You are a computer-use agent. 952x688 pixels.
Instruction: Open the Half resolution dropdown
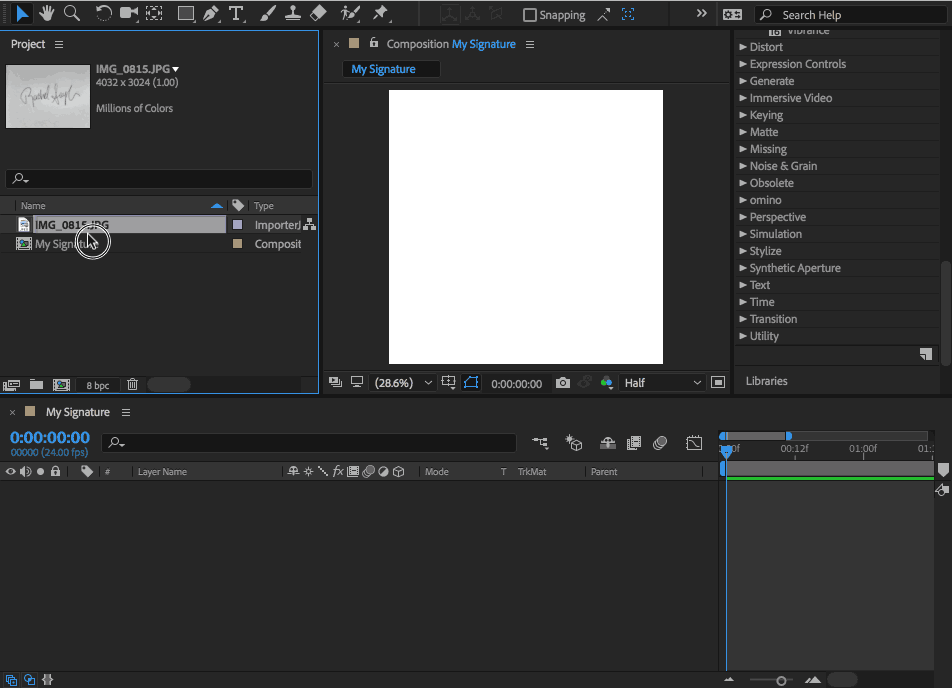point(662,383)
